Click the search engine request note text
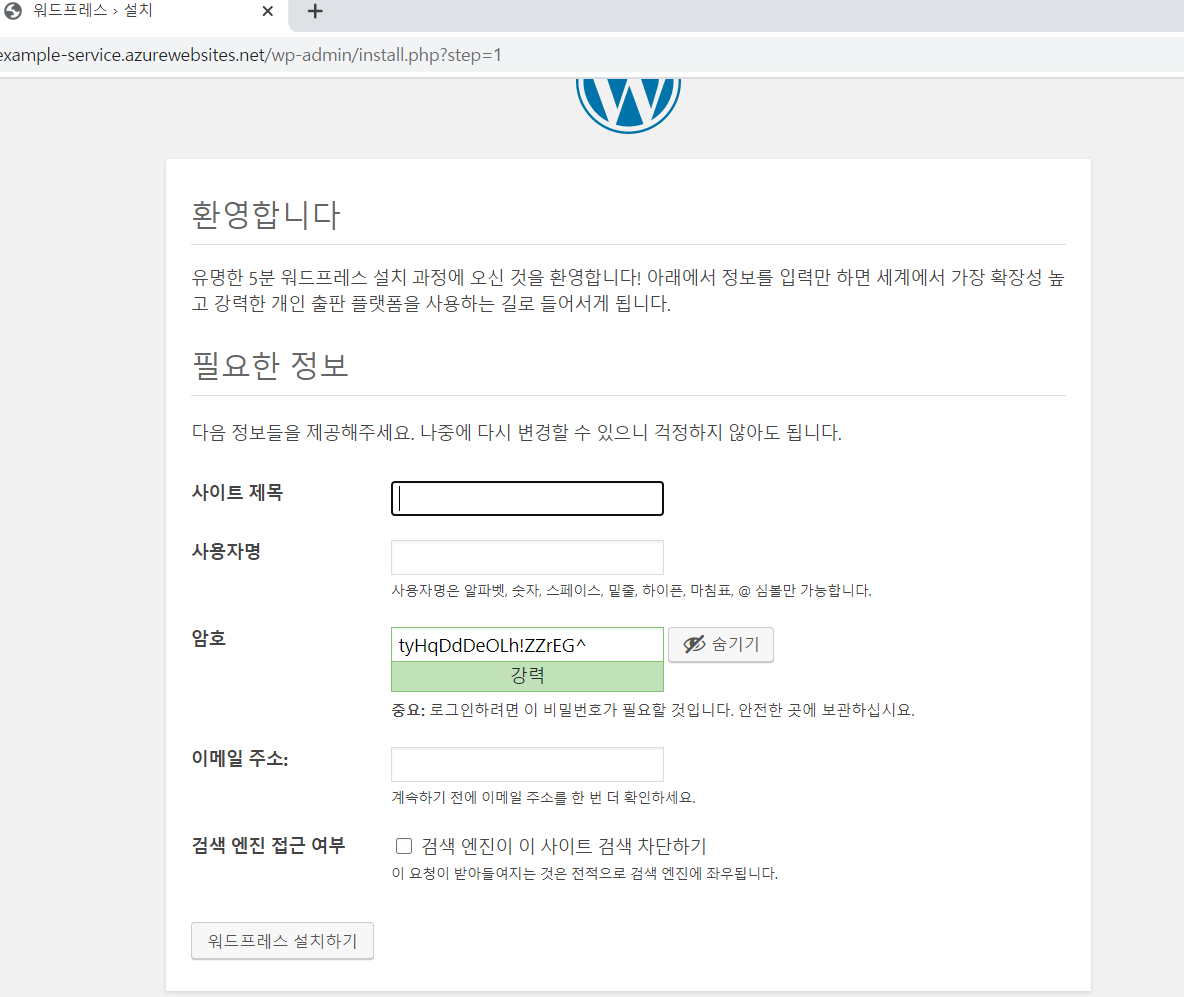 [584, 874]
